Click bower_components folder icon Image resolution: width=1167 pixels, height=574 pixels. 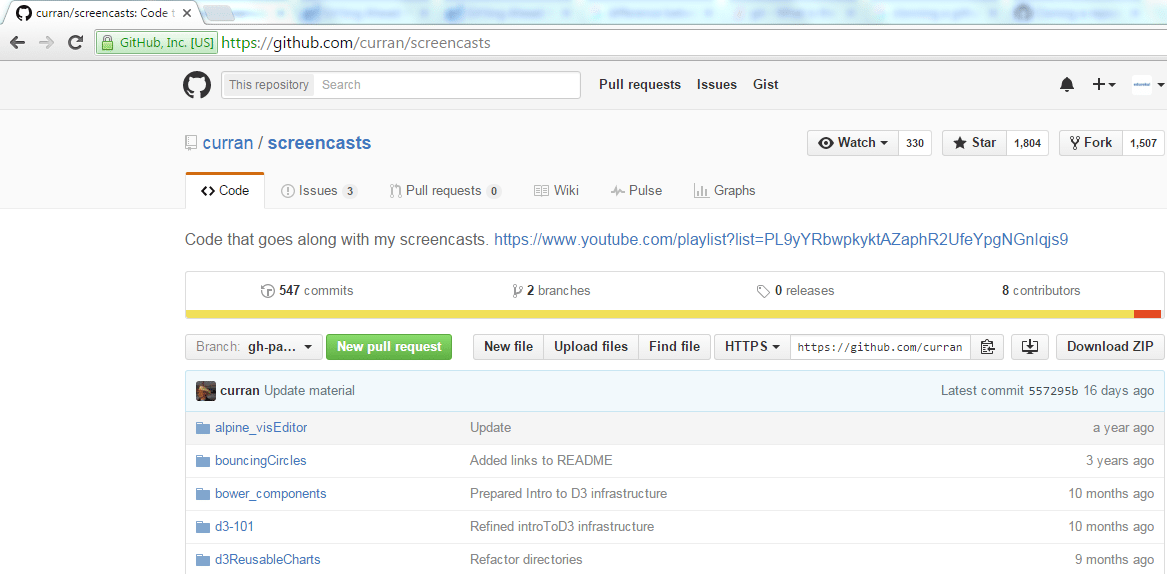(x=202, y=494)
